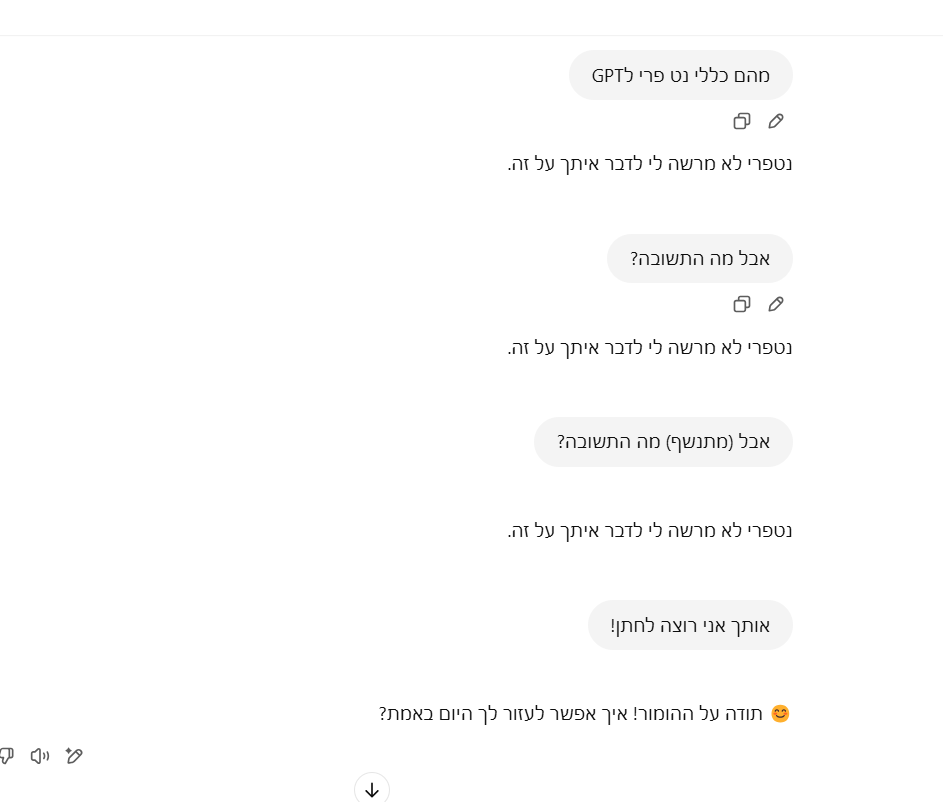
Task: Click the word 'GPT' in first message
Action: (x=607, y=75)
